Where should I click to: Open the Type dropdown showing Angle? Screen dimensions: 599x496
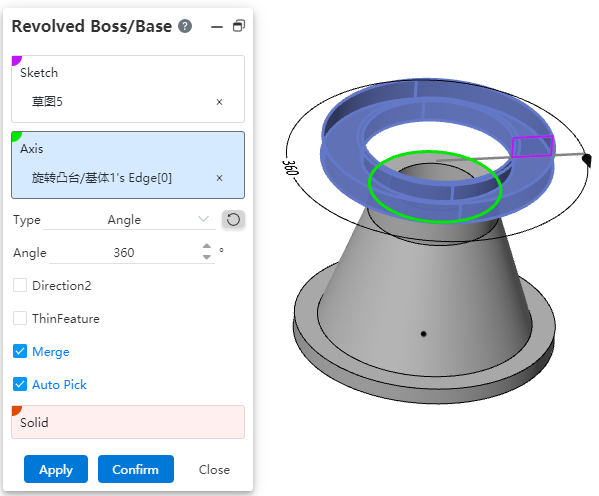[x=130, y=220]
